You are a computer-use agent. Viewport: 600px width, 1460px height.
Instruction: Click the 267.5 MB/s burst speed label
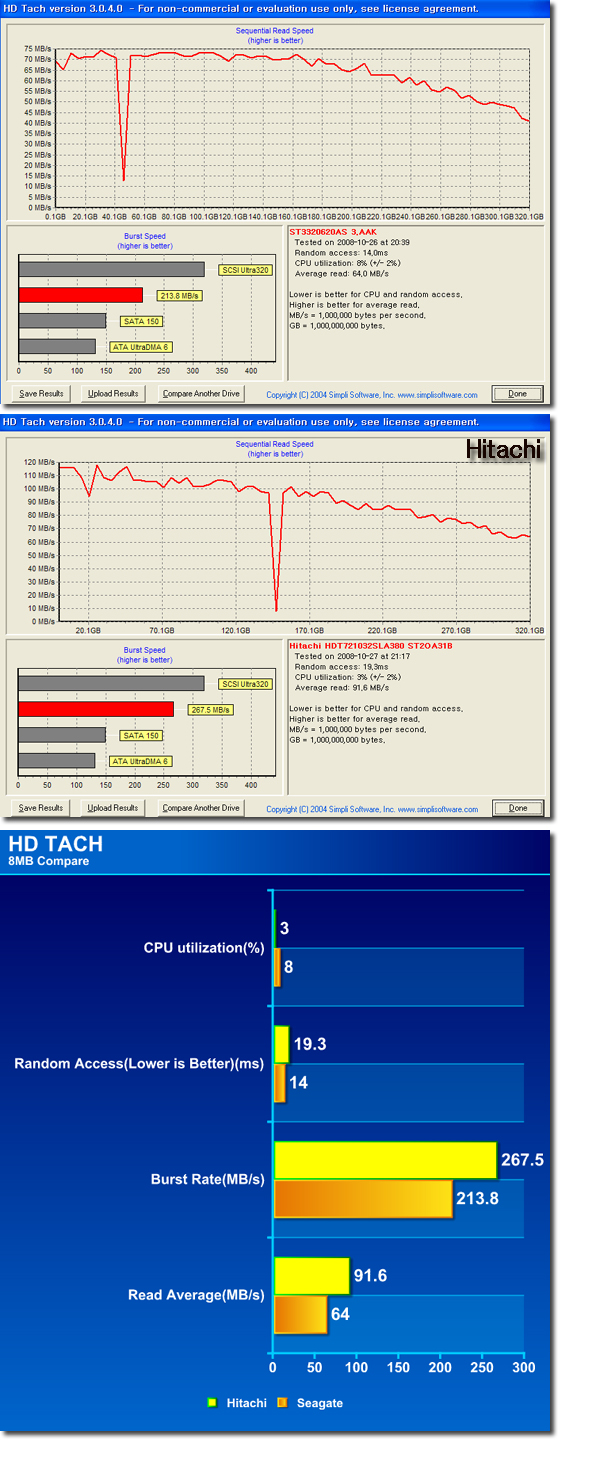pyautogui.click(x=209, y=710)
